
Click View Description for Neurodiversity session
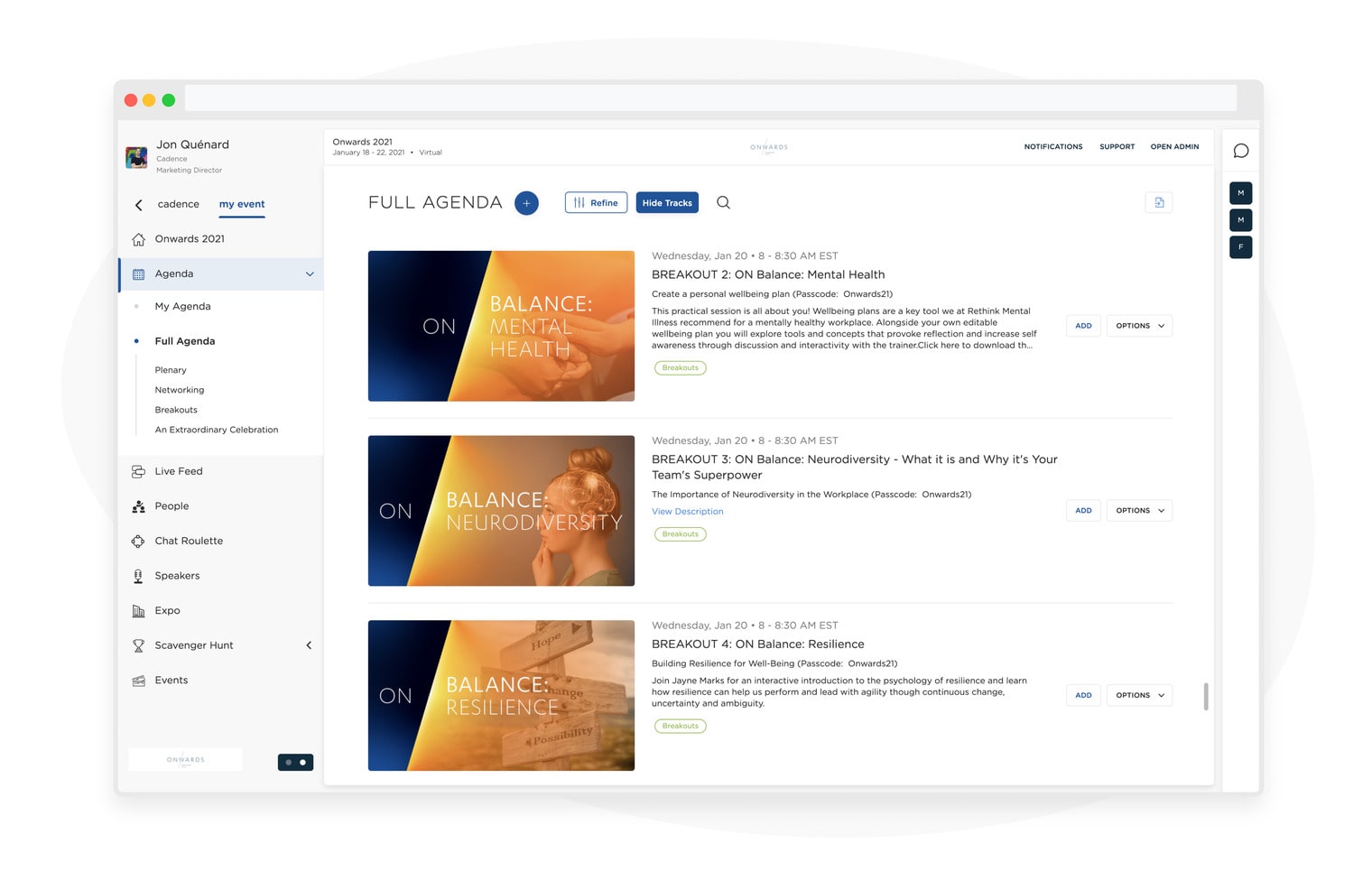pyautogui.click(x=687, y=512)
